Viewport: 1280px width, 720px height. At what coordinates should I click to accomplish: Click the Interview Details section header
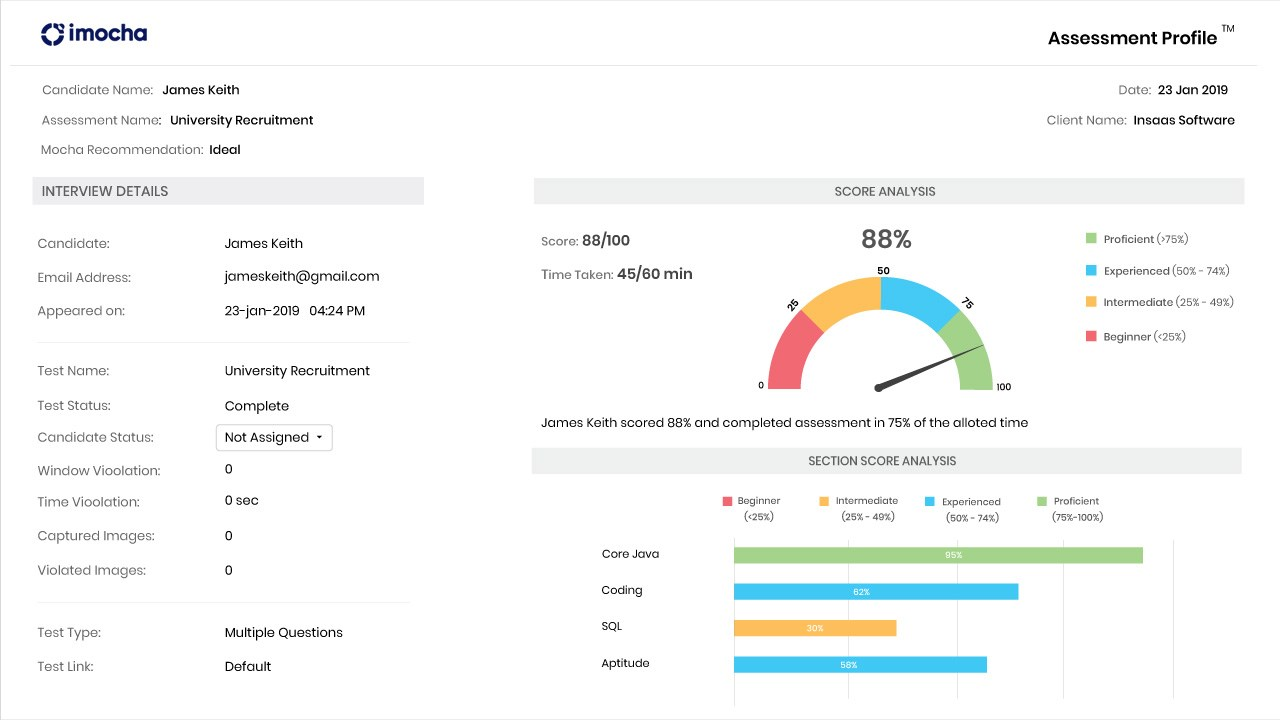pyautogui.click(x=228, y=191)
